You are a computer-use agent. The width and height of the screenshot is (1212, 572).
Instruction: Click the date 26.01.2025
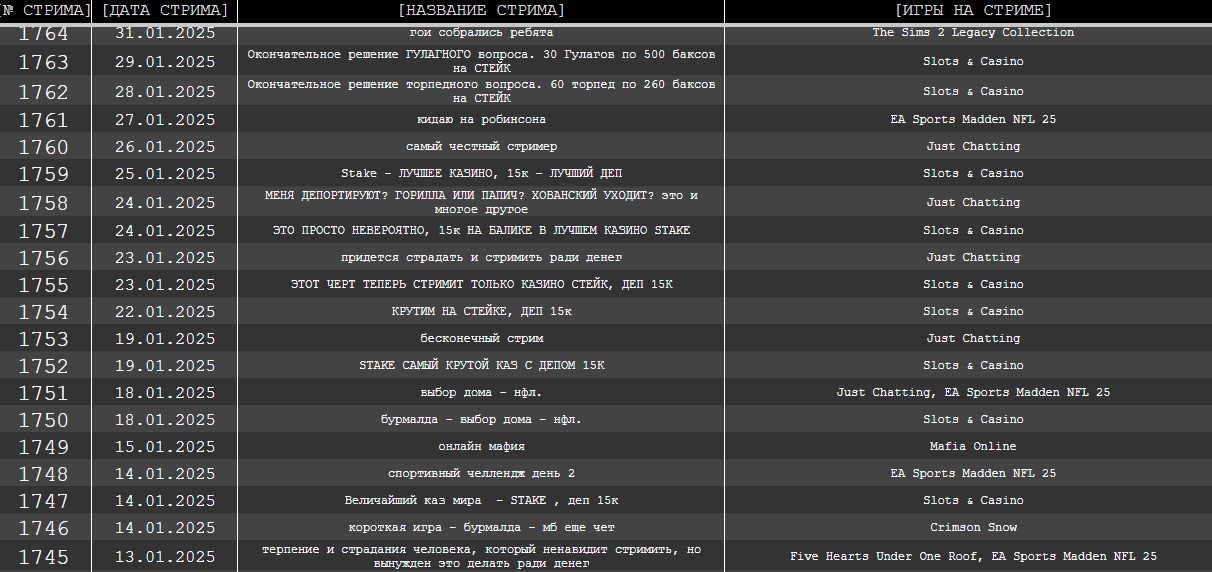coord(165,147)
